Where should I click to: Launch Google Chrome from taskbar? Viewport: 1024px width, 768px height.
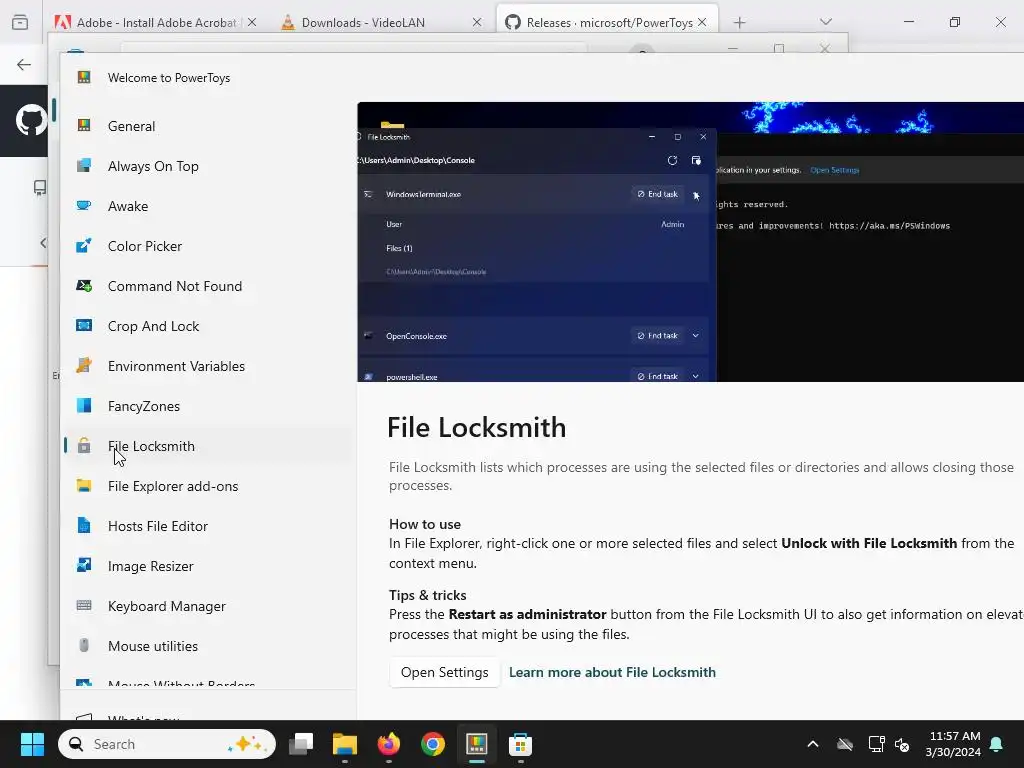click(432, 744)
